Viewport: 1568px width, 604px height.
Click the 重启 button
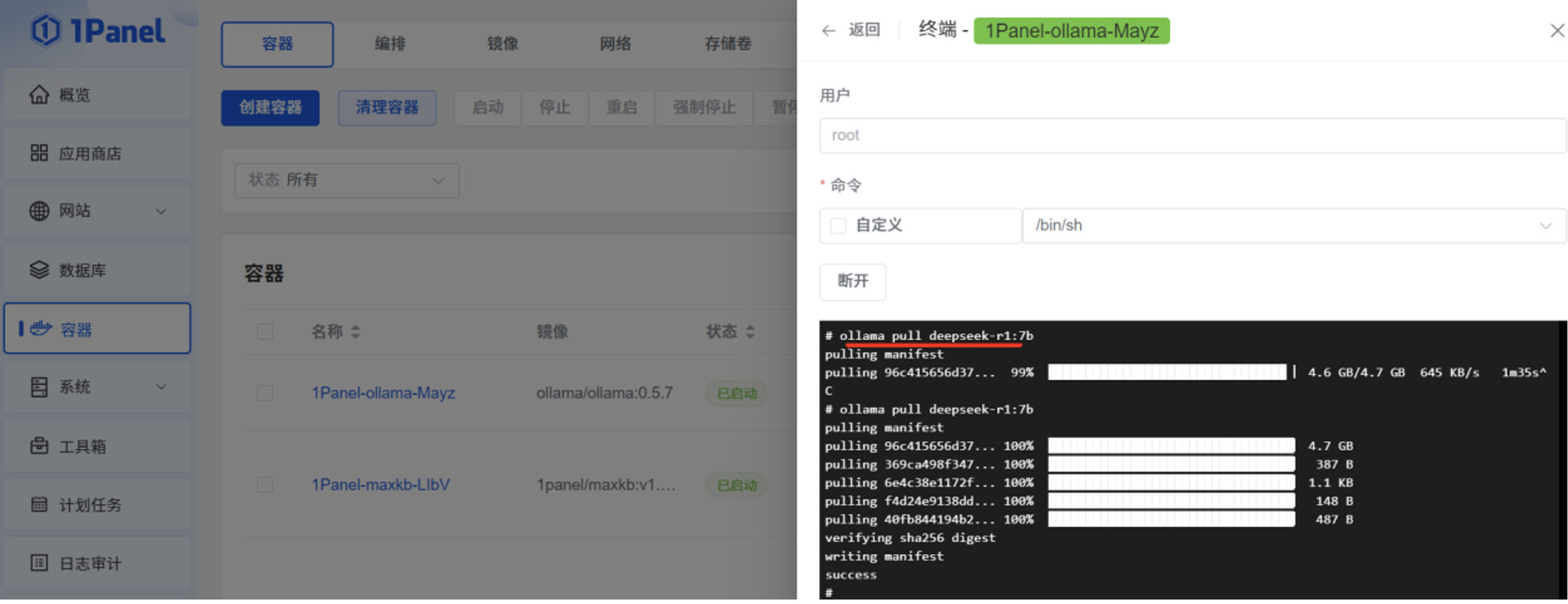coord(621,108)
